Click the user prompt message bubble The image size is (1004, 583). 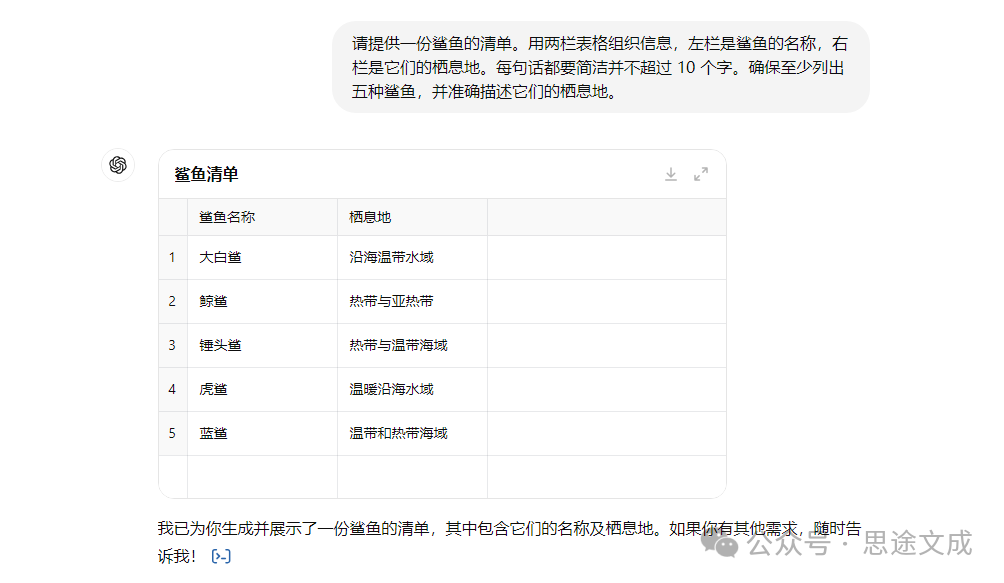tap(600, 67)
